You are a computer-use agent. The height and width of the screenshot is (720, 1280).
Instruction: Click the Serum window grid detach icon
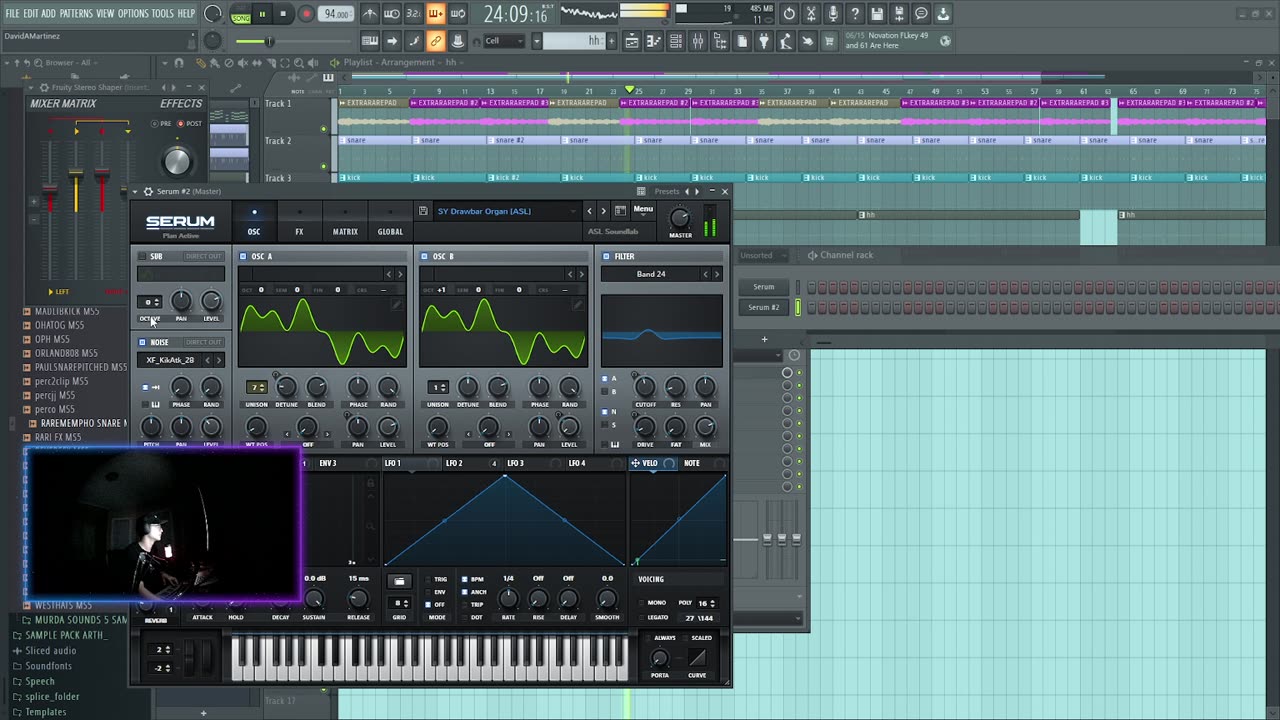(641, 191)
